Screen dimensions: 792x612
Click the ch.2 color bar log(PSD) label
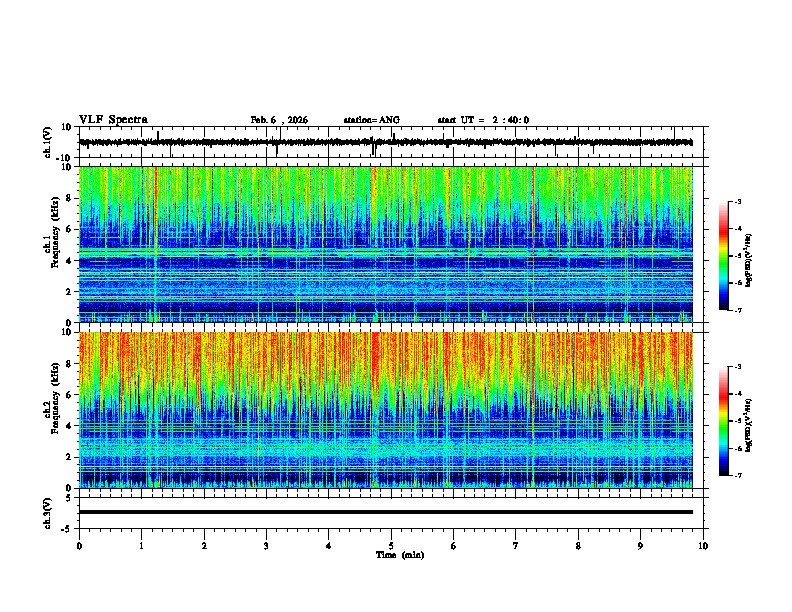pyautogui.click(x=749, y=426)
